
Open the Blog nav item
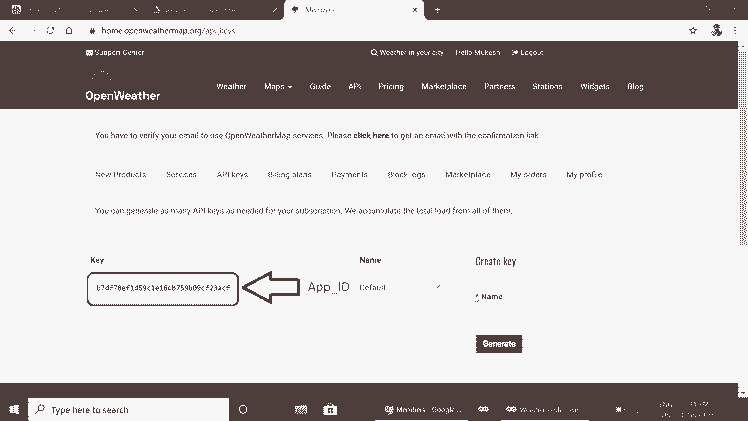coord(635,86)
